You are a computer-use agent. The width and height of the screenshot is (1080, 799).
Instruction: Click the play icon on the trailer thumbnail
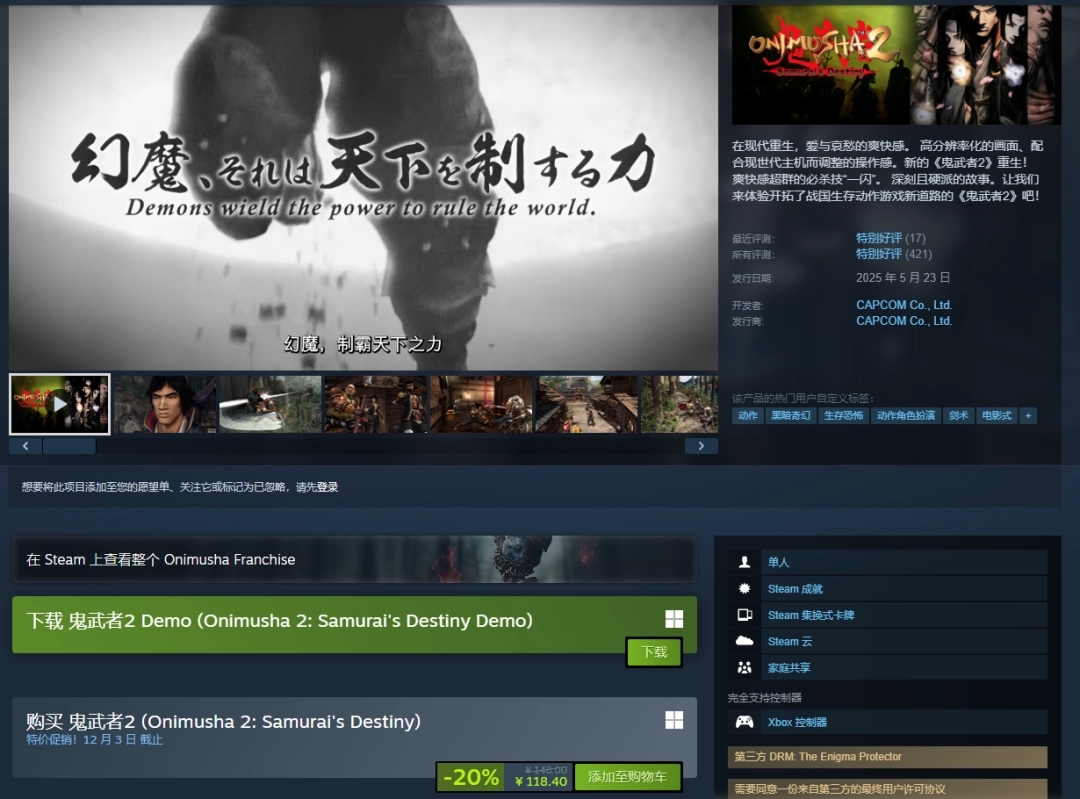tap(59, 404)
